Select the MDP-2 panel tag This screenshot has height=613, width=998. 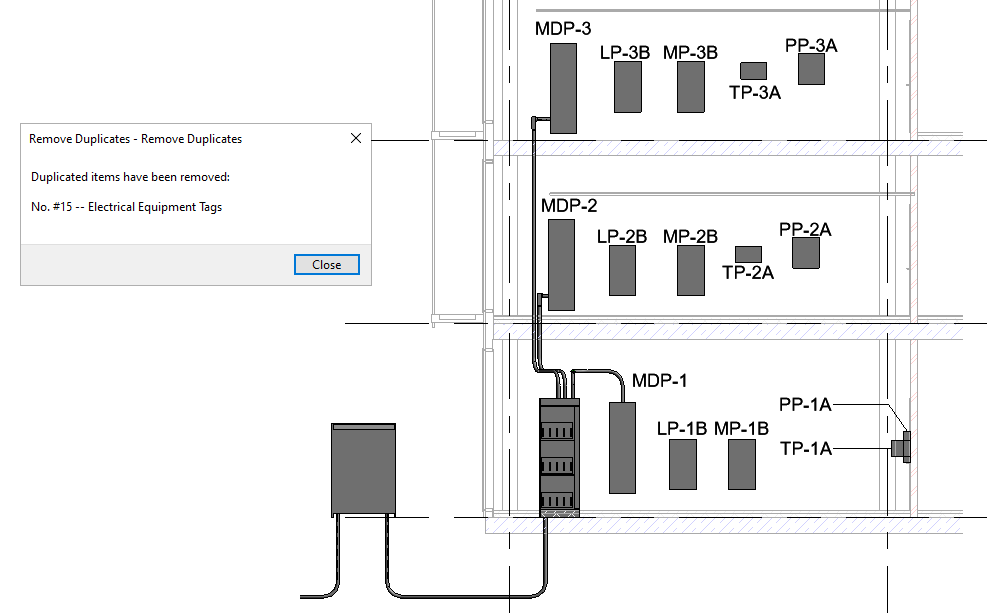pos(569,206)
